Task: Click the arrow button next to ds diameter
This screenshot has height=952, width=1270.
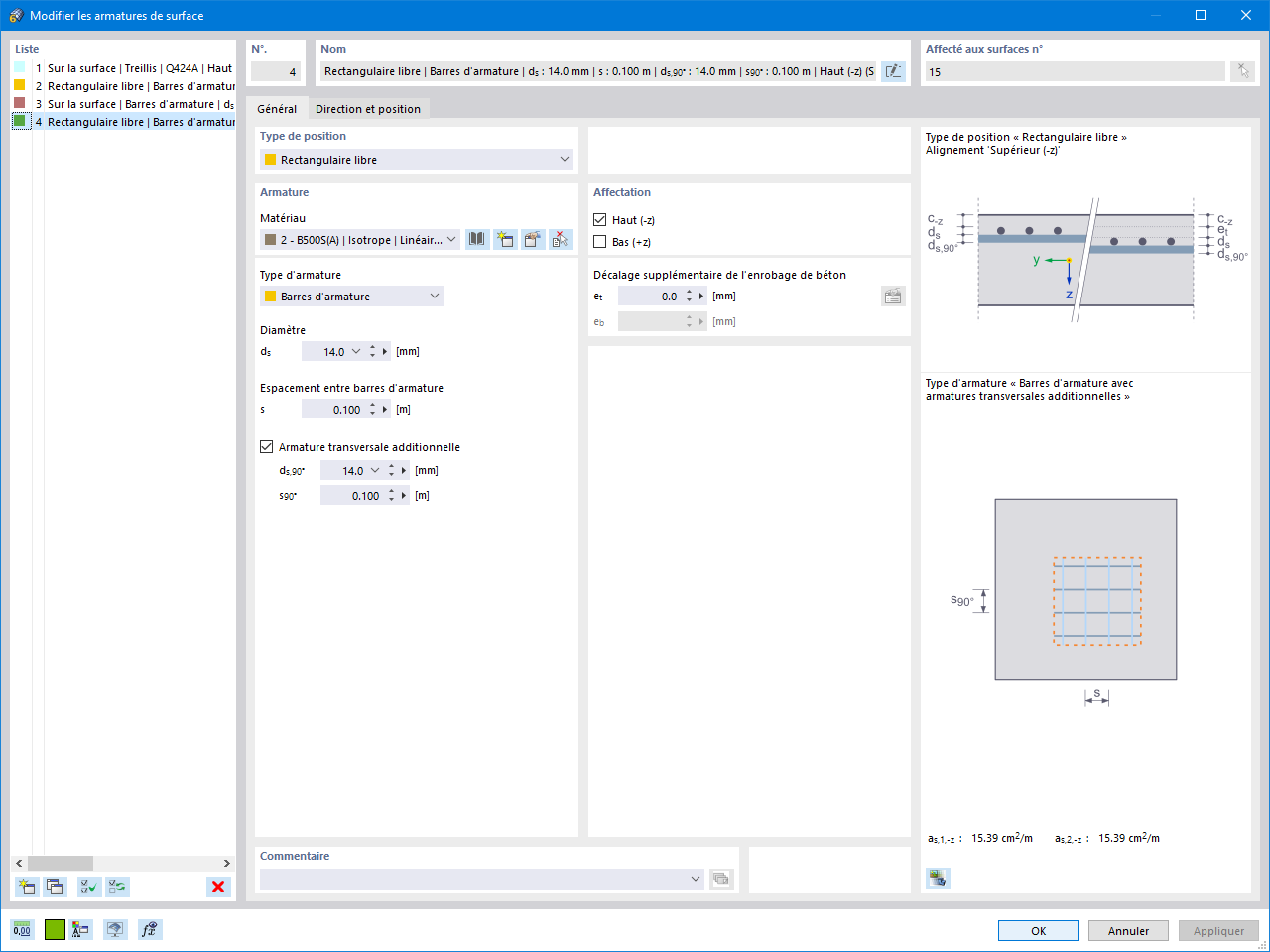Action: click(385, 352)
